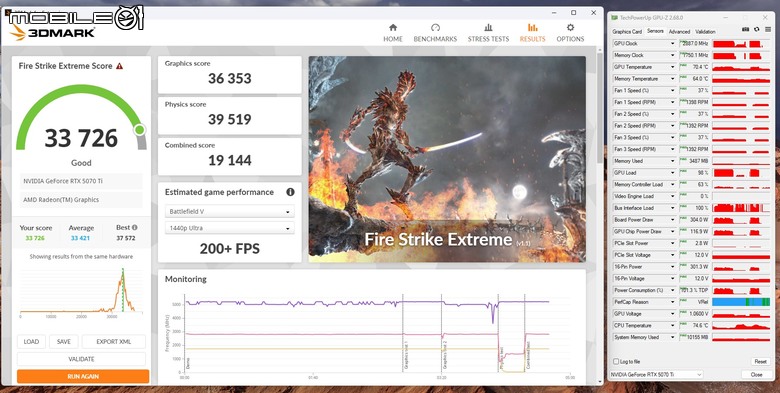Click the System Memory Used value field
The width and height of the screenshot is (780, 393).
tap(694, 337)
